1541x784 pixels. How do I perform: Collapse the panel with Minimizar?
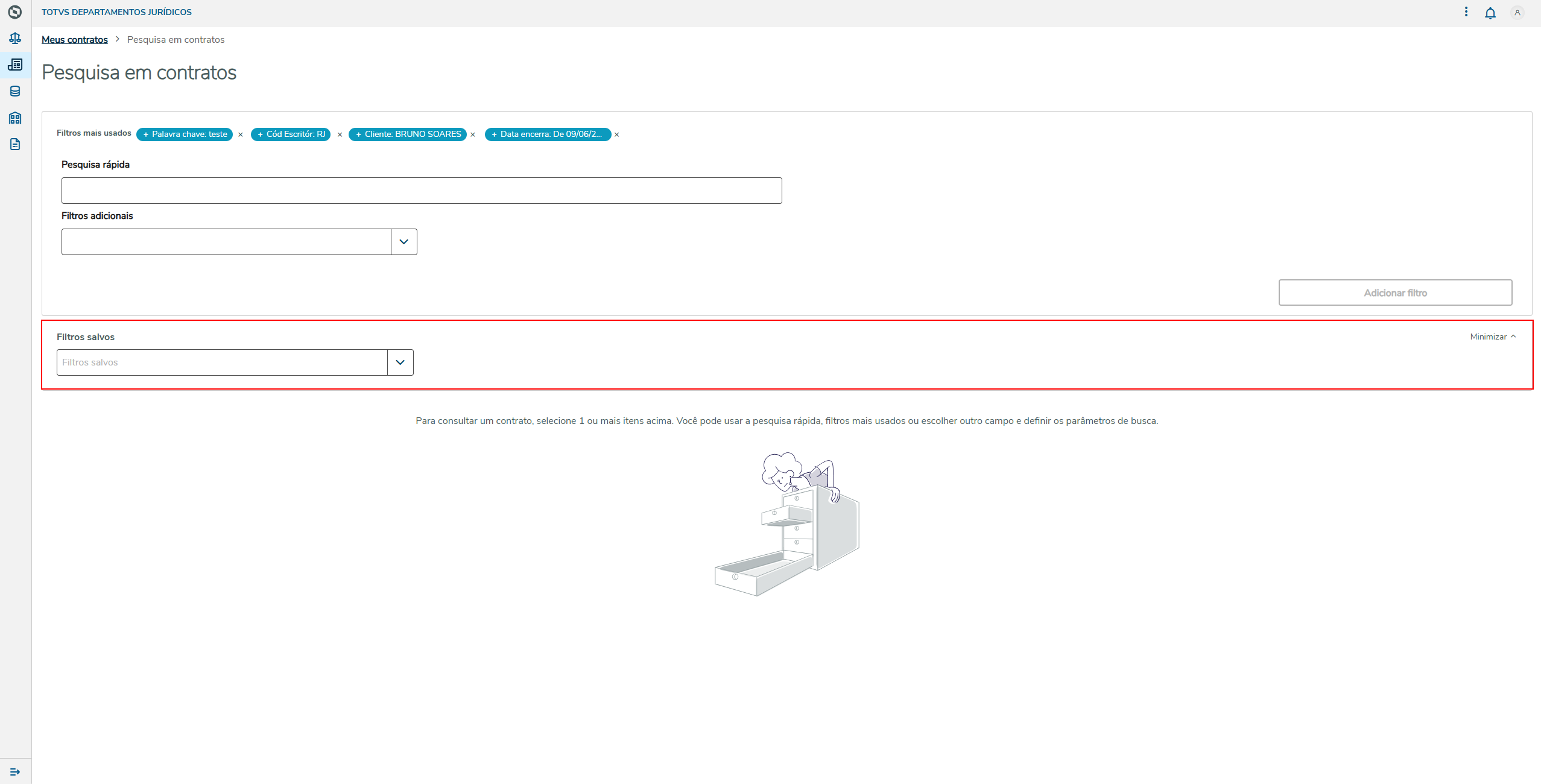click(x=1493, y=337)
